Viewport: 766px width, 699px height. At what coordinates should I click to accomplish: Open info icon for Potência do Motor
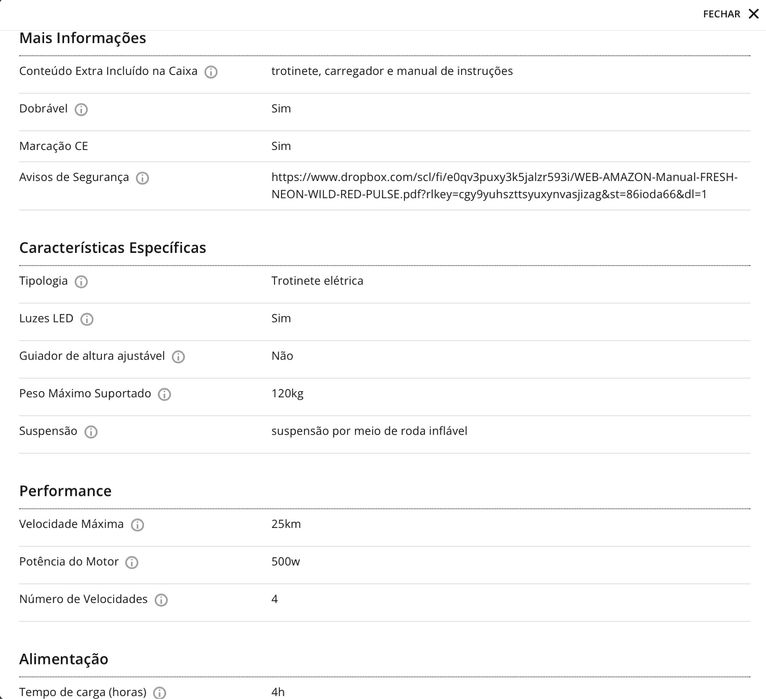(132, 563)
